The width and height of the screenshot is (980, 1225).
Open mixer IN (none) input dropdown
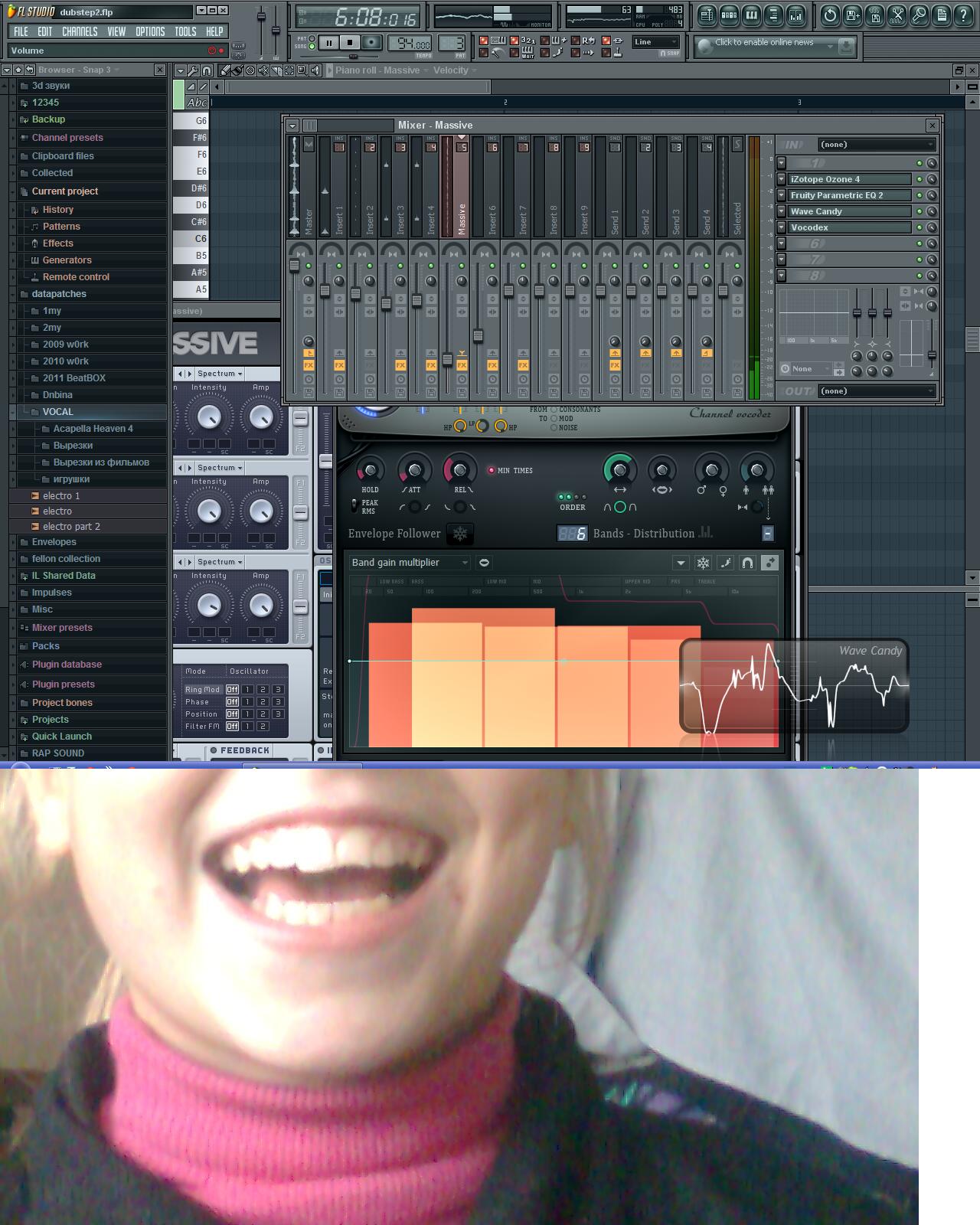[877, 145]
